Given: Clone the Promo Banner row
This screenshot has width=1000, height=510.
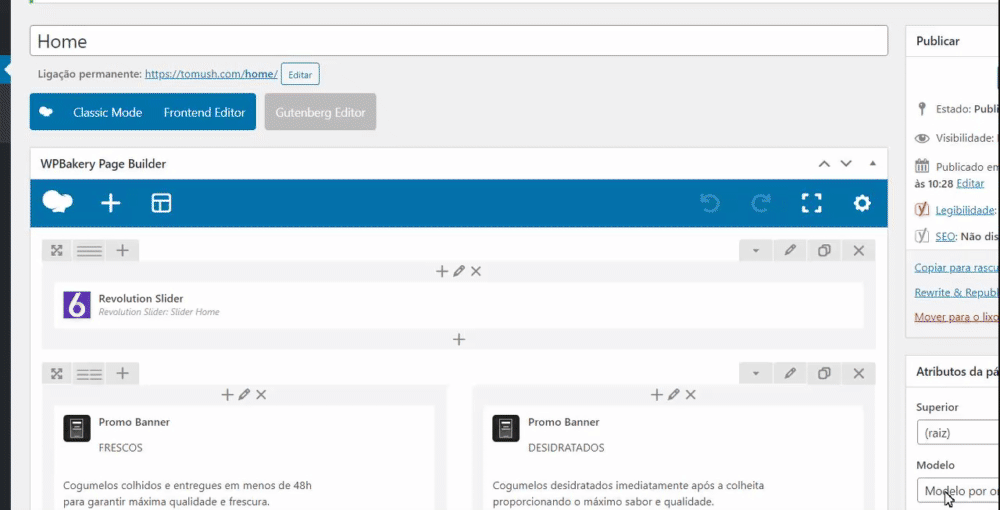Looking at the screenshot, I should pos(824,374).
